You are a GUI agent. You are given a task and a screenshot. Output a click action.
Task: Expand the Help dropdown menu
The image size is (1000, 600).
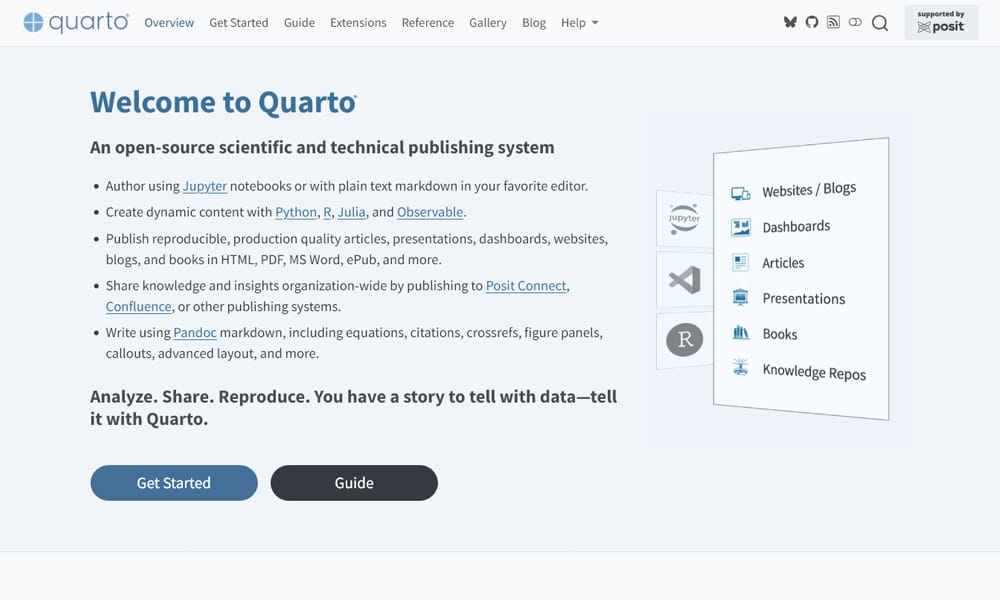(x=579, y=22)
